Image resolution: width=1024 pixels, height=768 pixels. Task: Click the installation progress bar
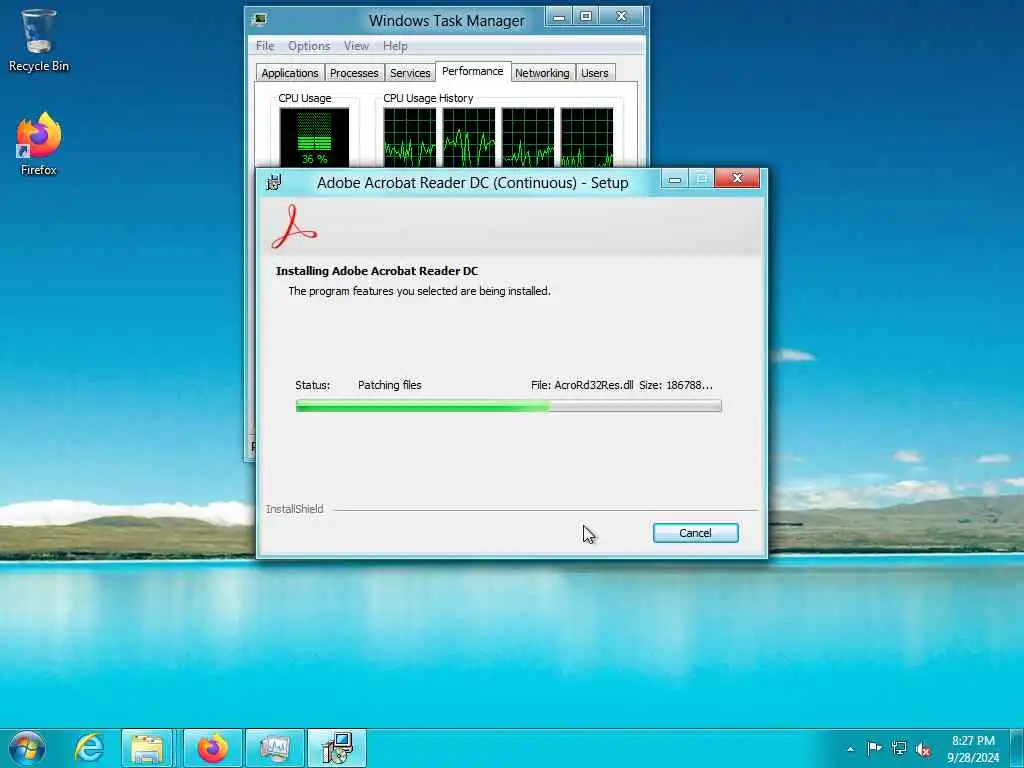click(509, 406)
